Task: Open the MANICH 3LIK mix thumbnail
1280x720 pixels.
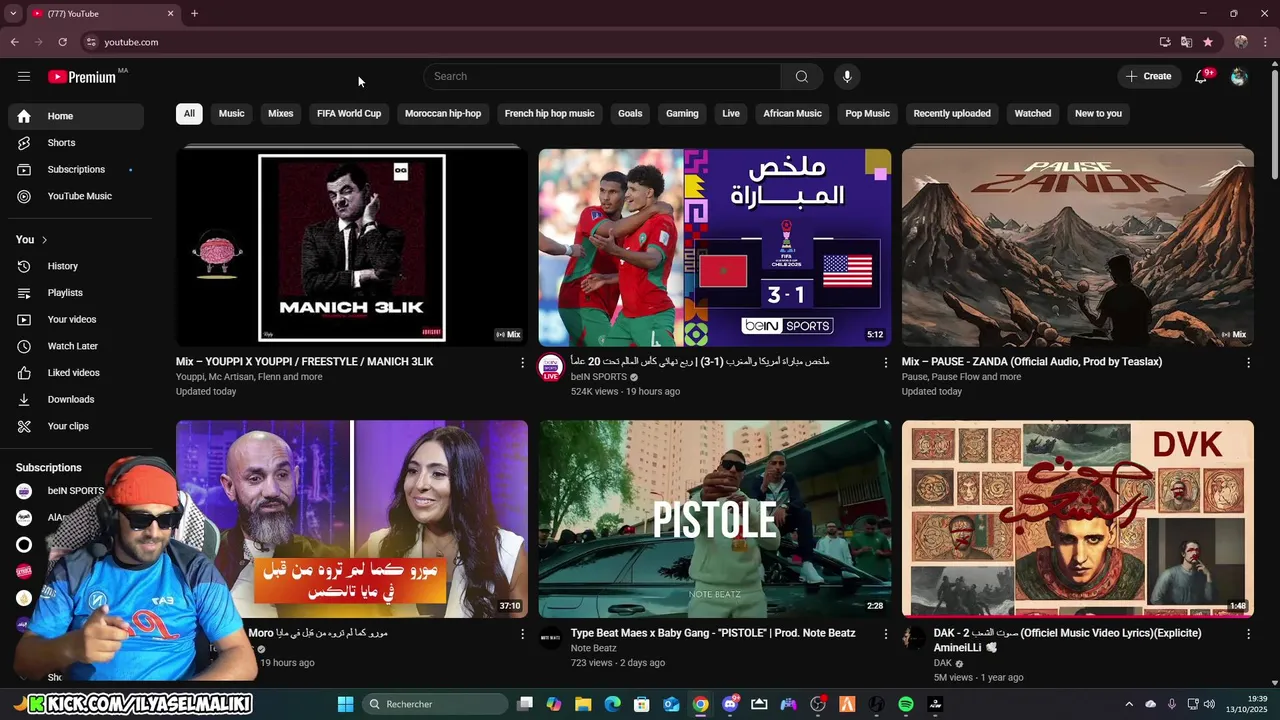Action: [x=352, y=247]
